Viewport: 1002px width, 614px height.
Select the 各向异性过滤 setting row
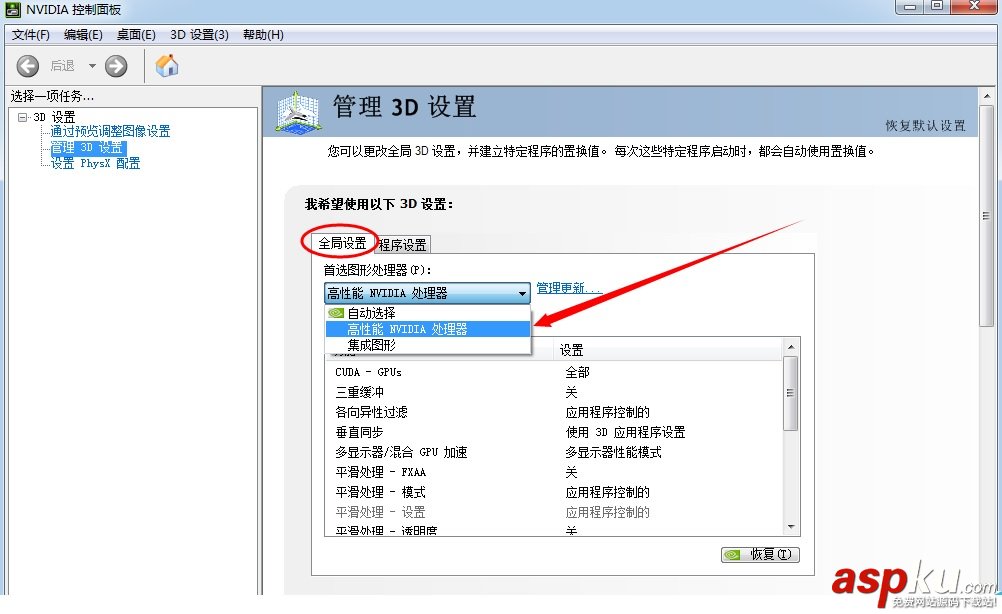point(553,412)
